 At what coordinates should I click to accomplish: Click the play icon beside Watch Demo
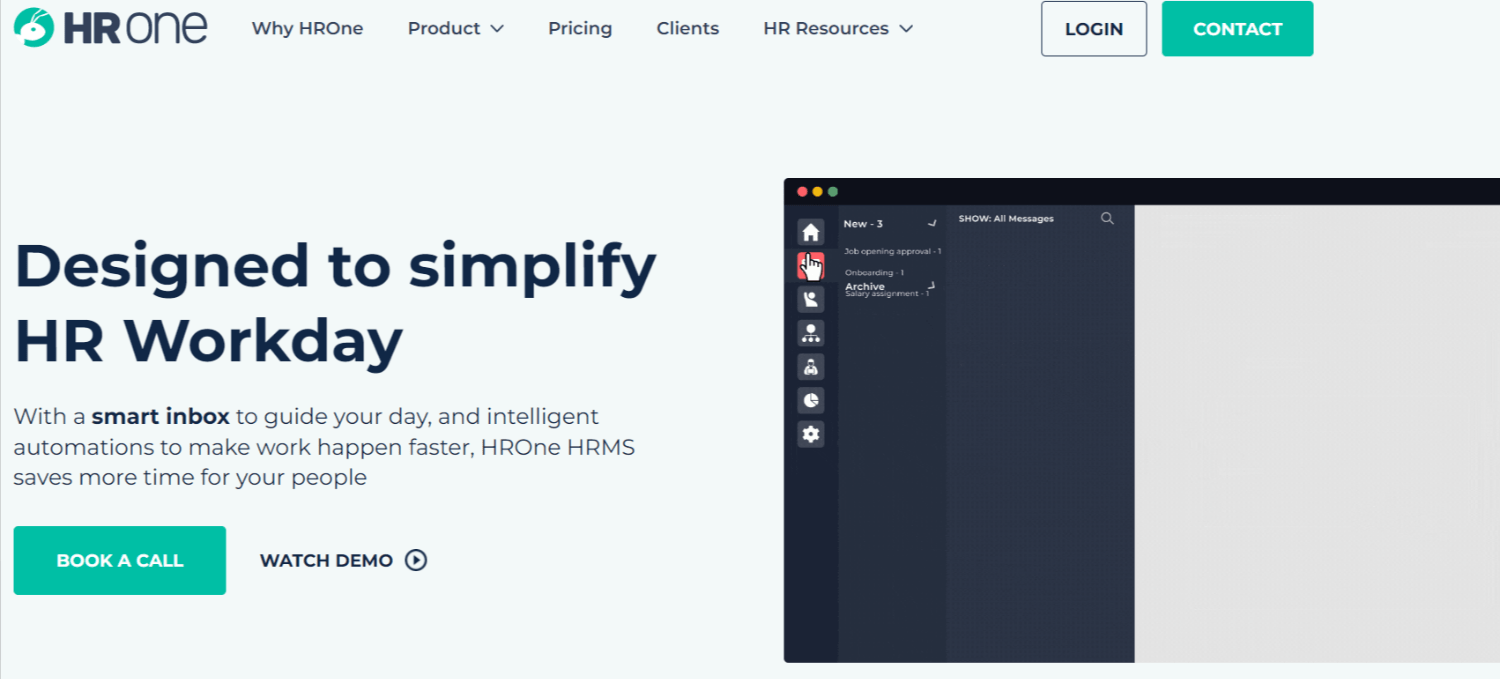coord(416,560)
